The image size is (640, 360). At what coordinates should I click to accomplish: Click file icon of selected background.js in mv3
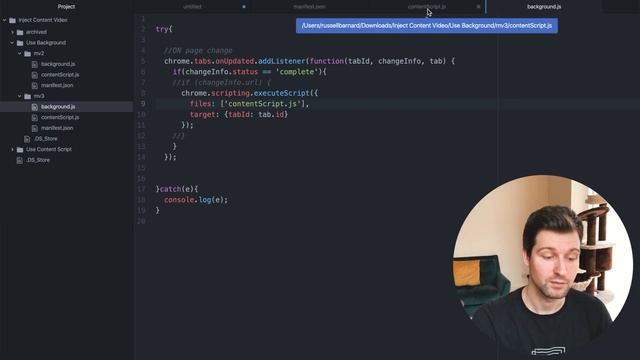35,107
